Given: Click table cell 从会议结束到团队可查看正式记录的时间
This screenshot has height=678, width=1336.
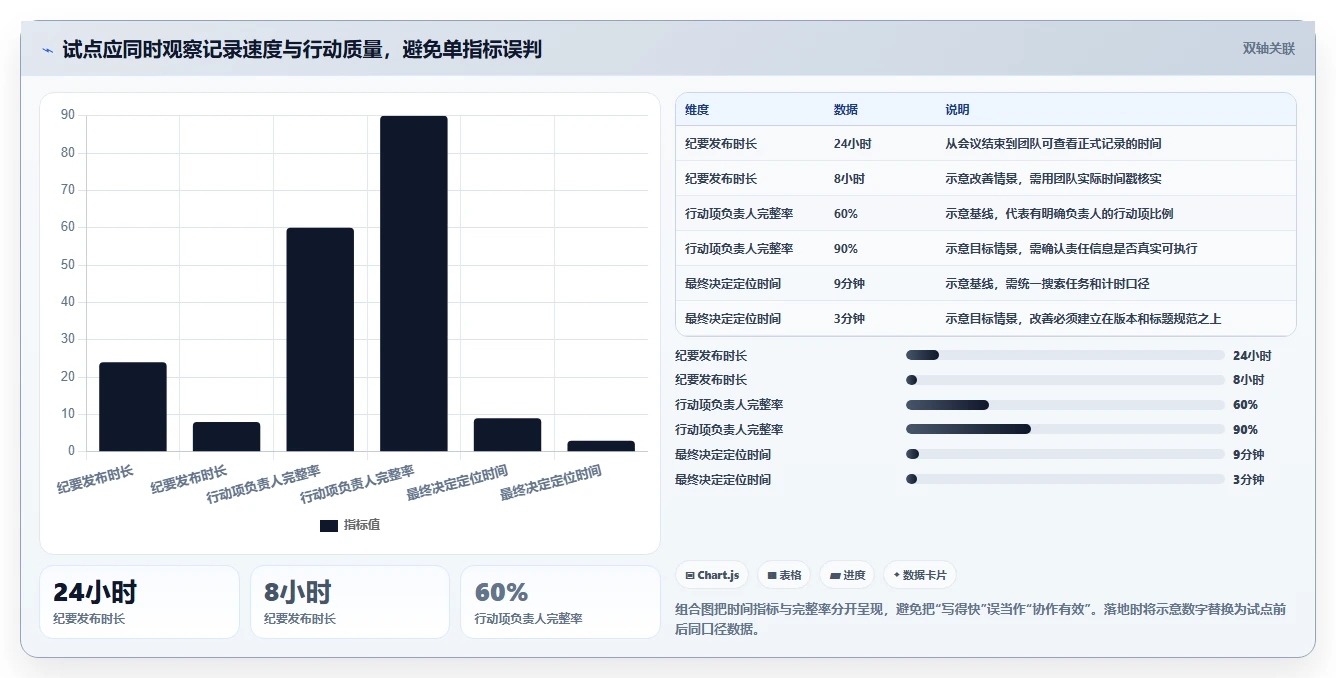Looking at the screenshot, I should (x=1053, y=144).
